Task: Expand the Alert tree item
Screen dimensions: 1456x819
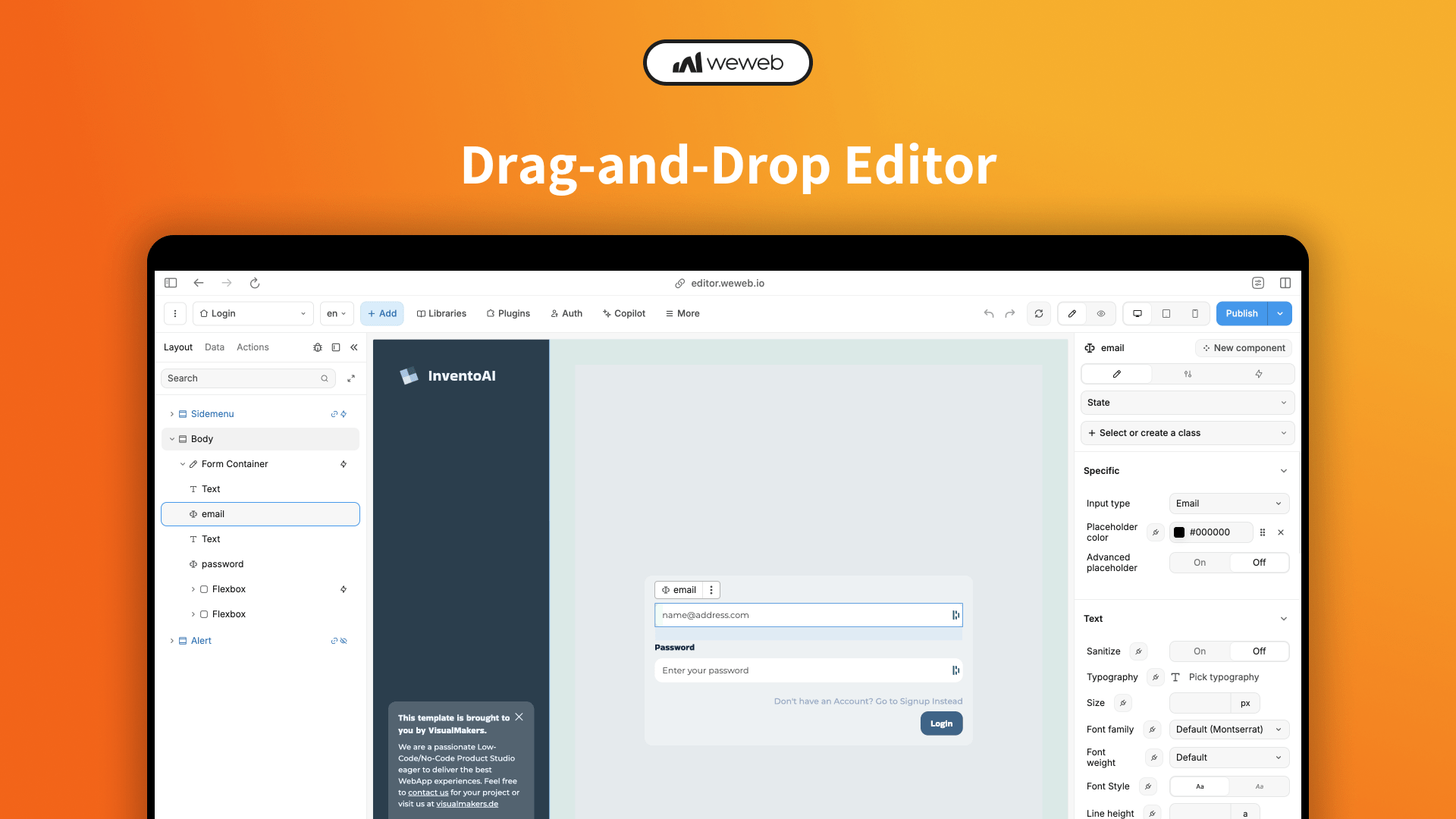Action: point(172,641)
